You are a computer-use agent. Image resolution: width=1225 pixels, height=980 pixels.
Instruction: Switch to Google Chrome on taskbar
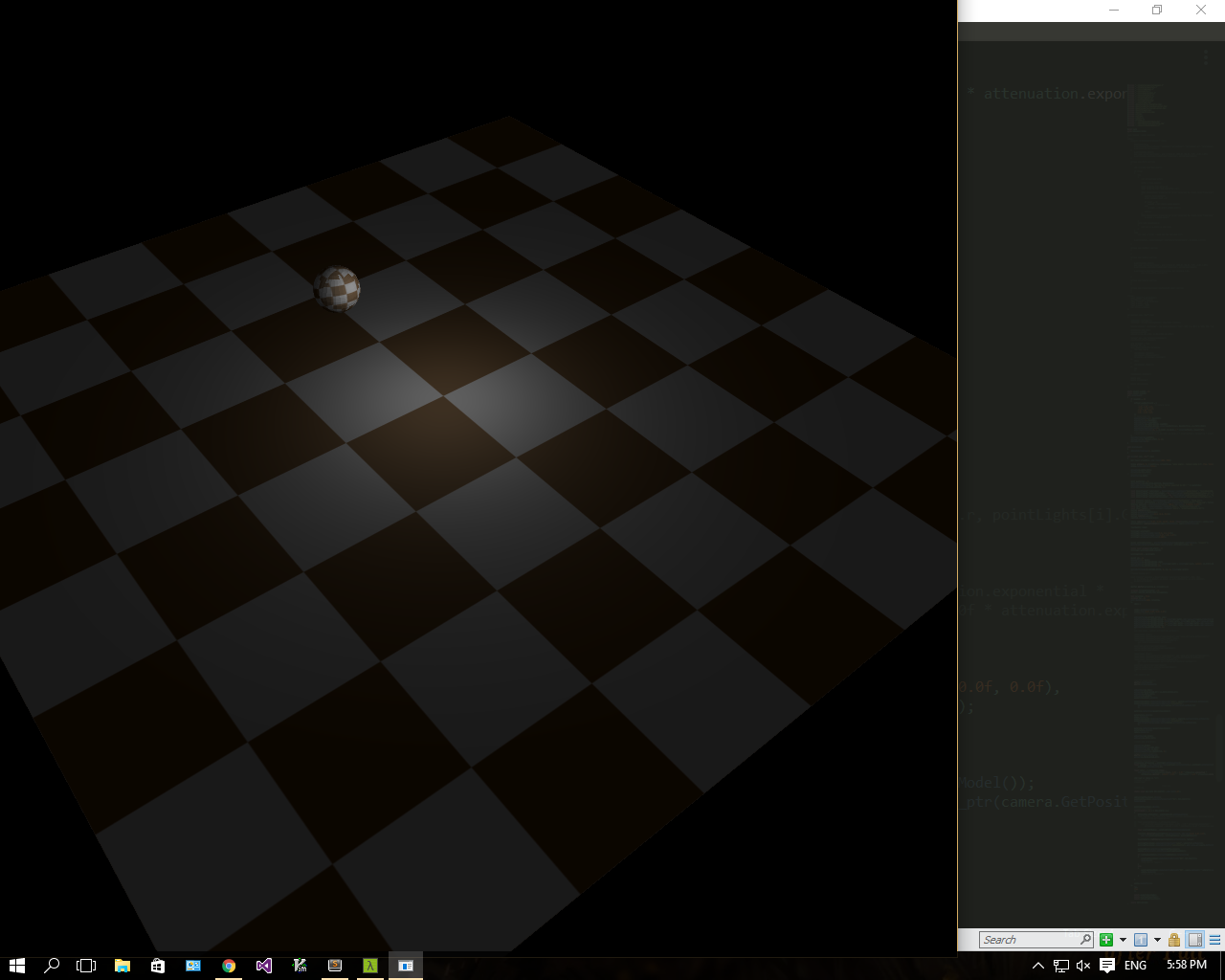[x=229, y=966]
